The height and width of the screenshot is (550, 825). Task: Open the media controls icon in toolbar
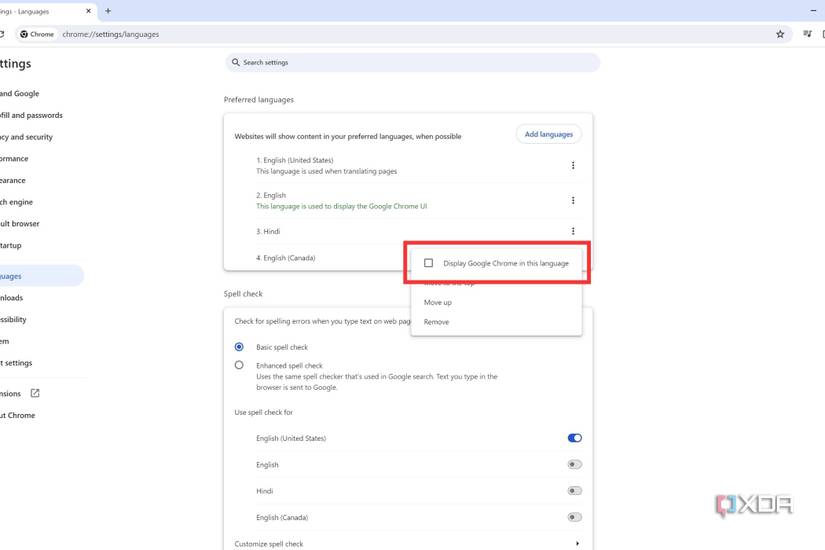coord(807,34)
